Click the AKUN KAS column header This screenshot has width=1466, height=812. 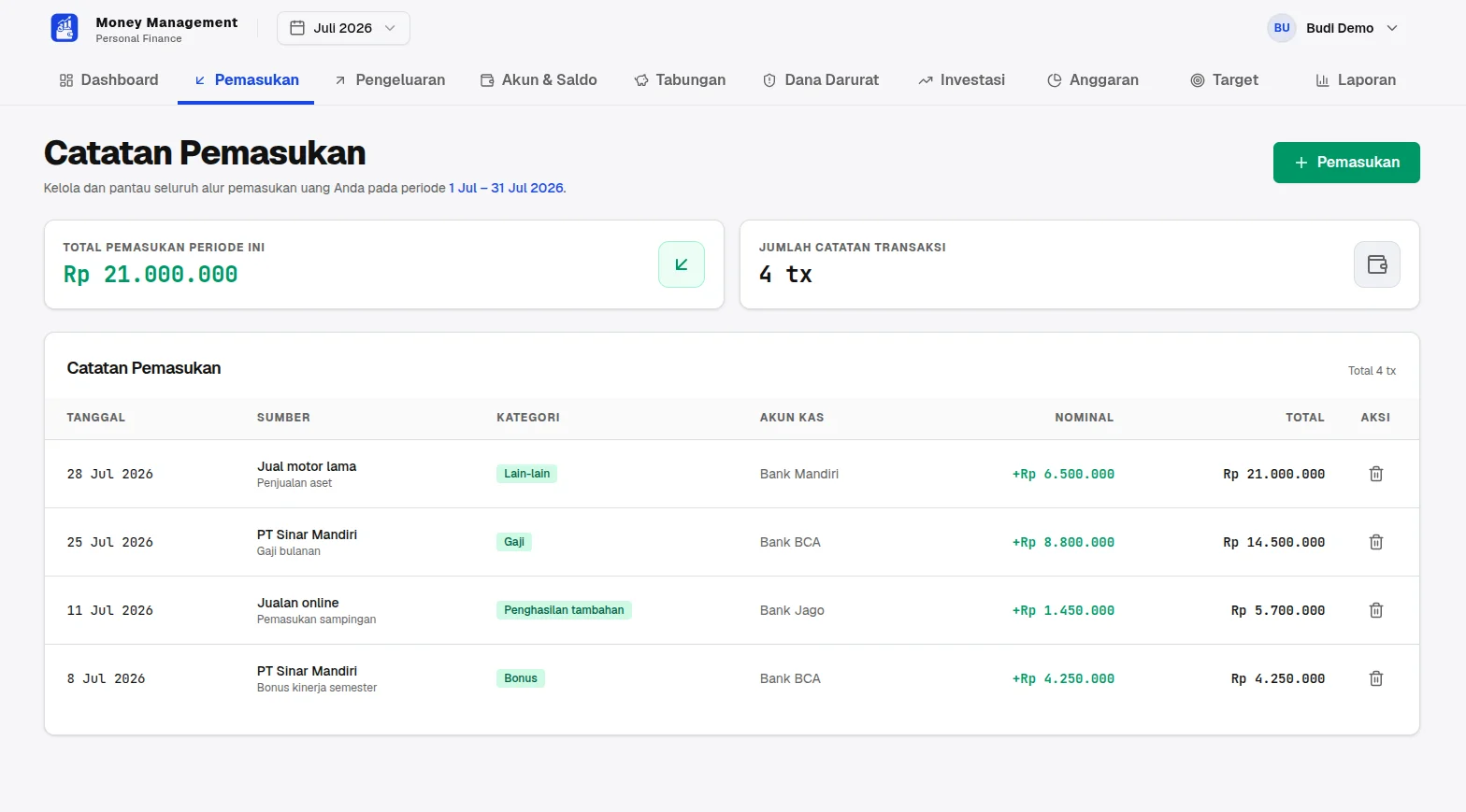coord(792,418)
